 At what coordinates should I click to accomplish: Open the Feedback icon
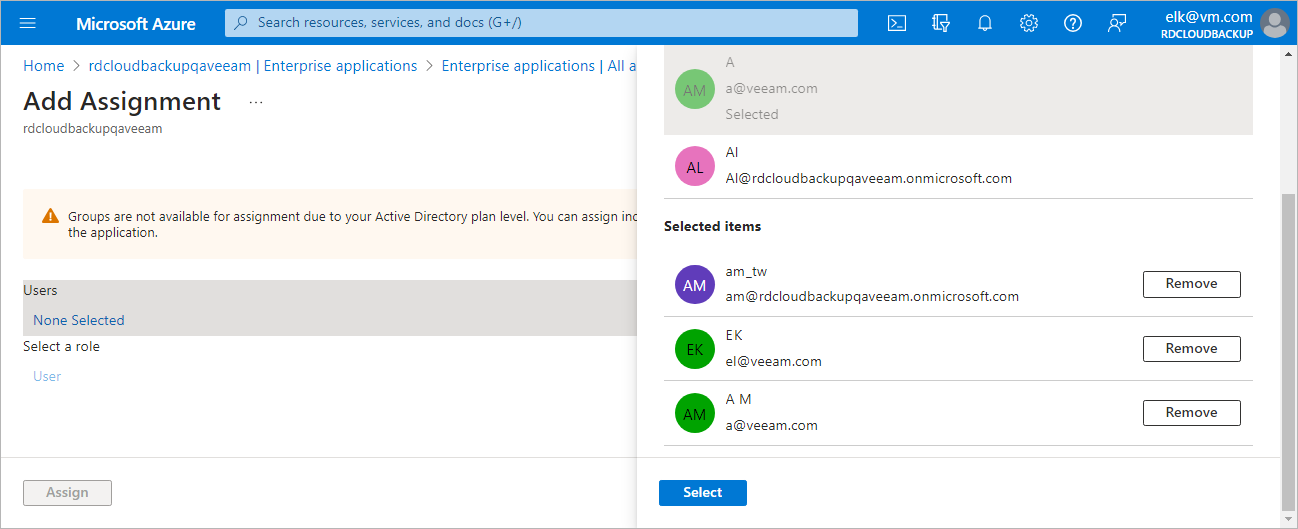(1117, 23)
